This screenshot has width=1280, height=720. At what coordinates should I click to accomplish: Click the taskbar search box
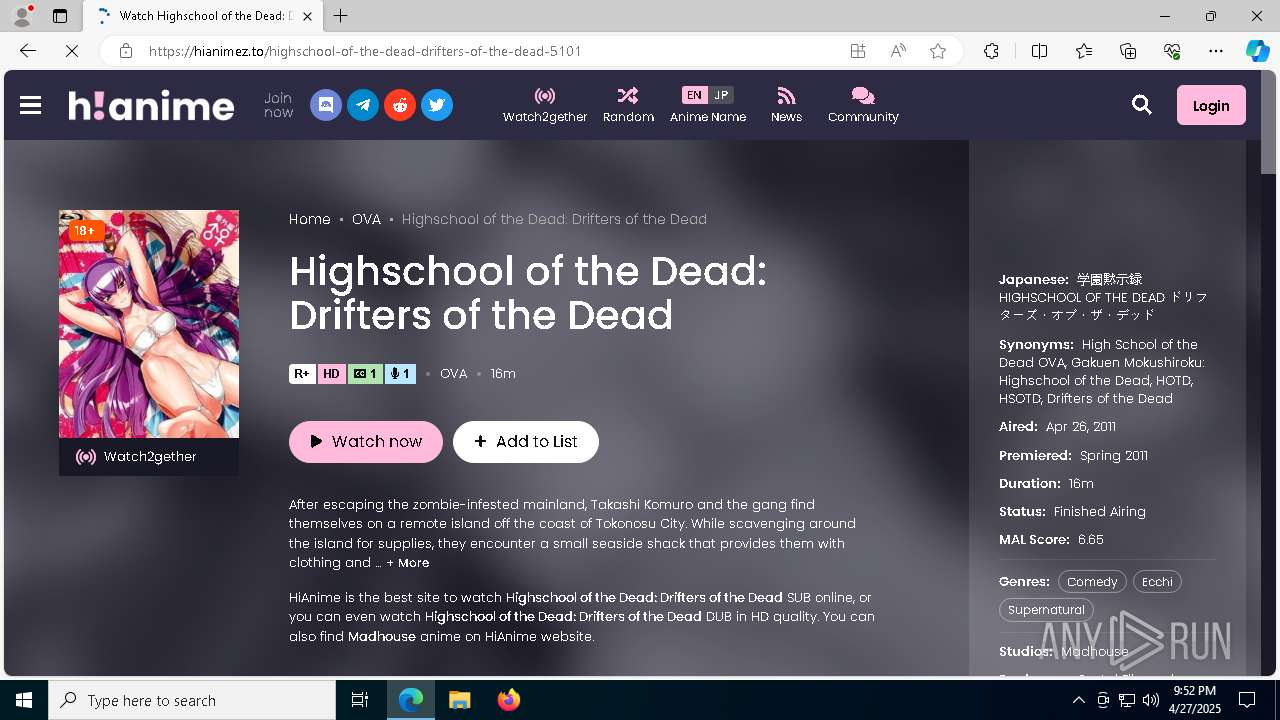[192, 700]
